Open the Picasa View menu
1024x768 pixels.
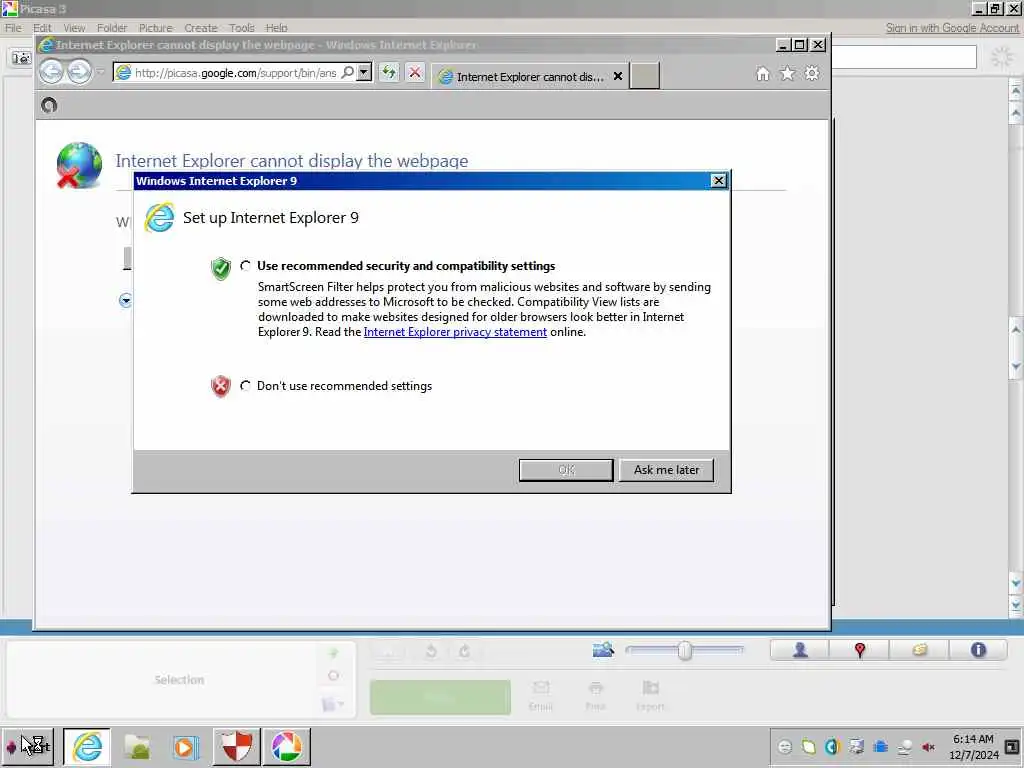[x=74, y=28]
